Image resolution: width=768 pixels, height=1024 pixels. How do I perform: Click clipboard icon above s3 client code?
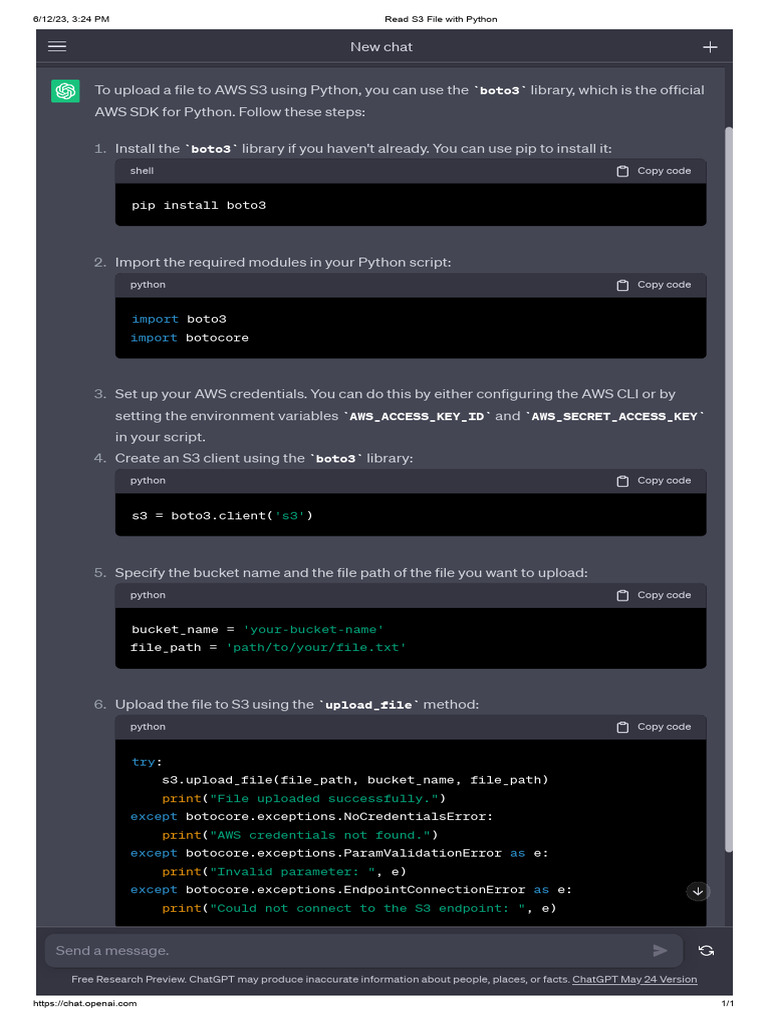click(623, 481)
